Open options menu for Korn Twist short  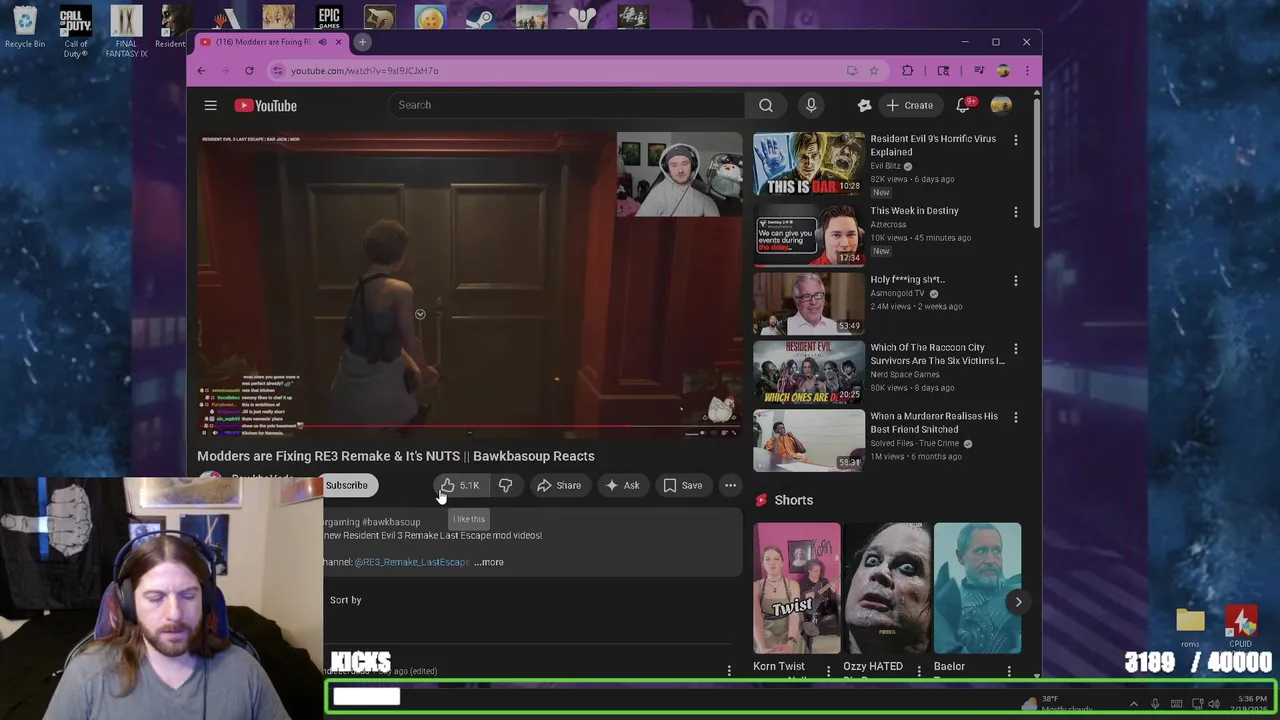(828, 671)
